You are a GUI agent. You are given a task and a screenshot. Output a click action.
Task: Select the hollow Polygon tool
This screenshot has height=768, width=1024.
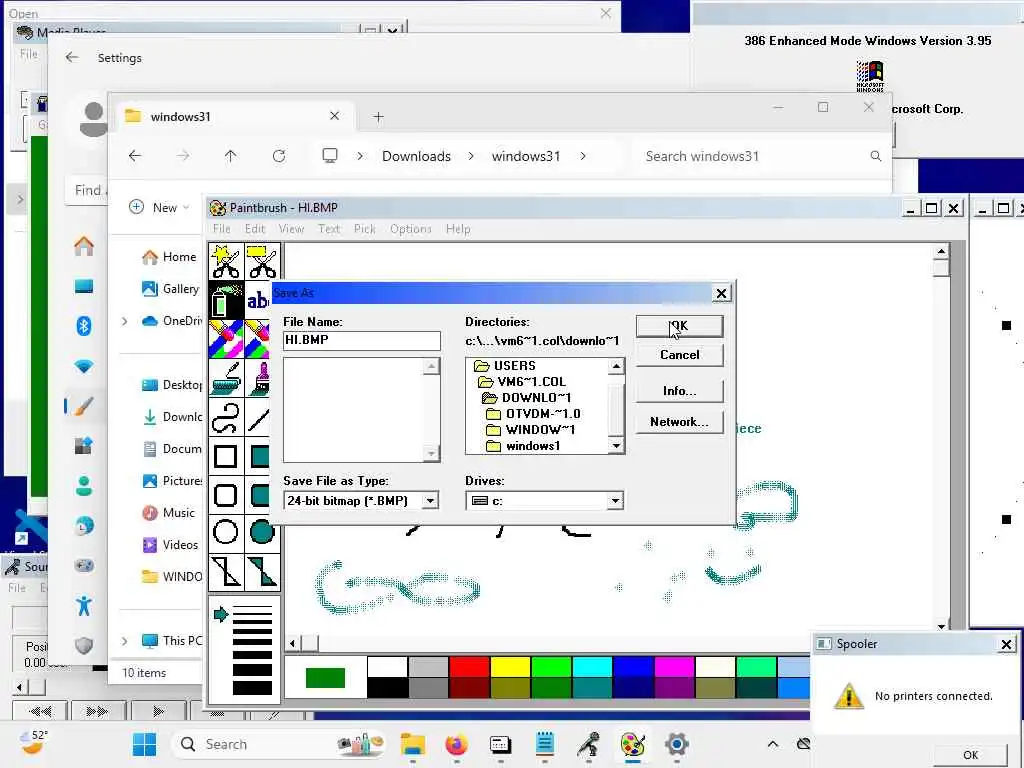pos(226,571)
